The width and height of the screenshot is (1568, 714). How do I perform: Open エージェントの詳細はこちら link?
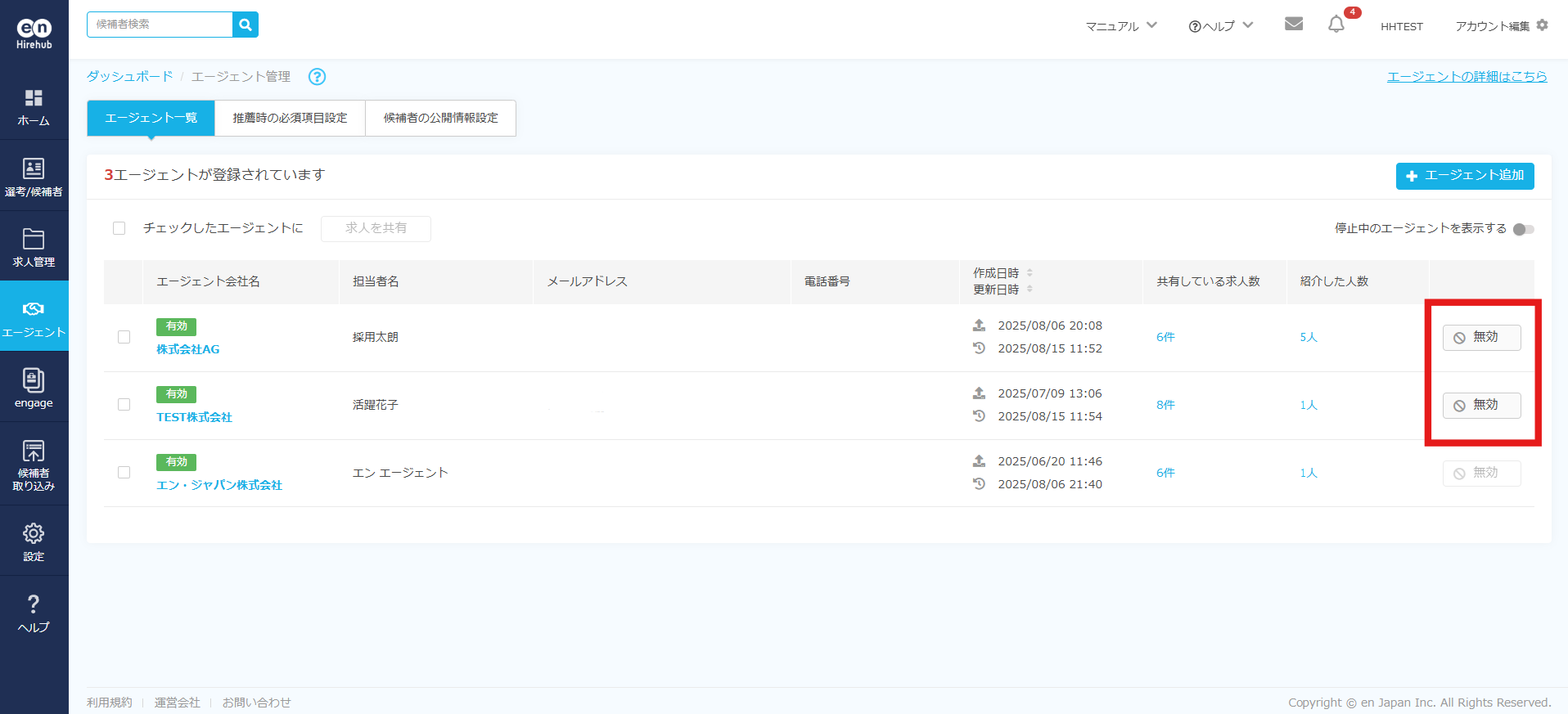[x=1467, y=77]
